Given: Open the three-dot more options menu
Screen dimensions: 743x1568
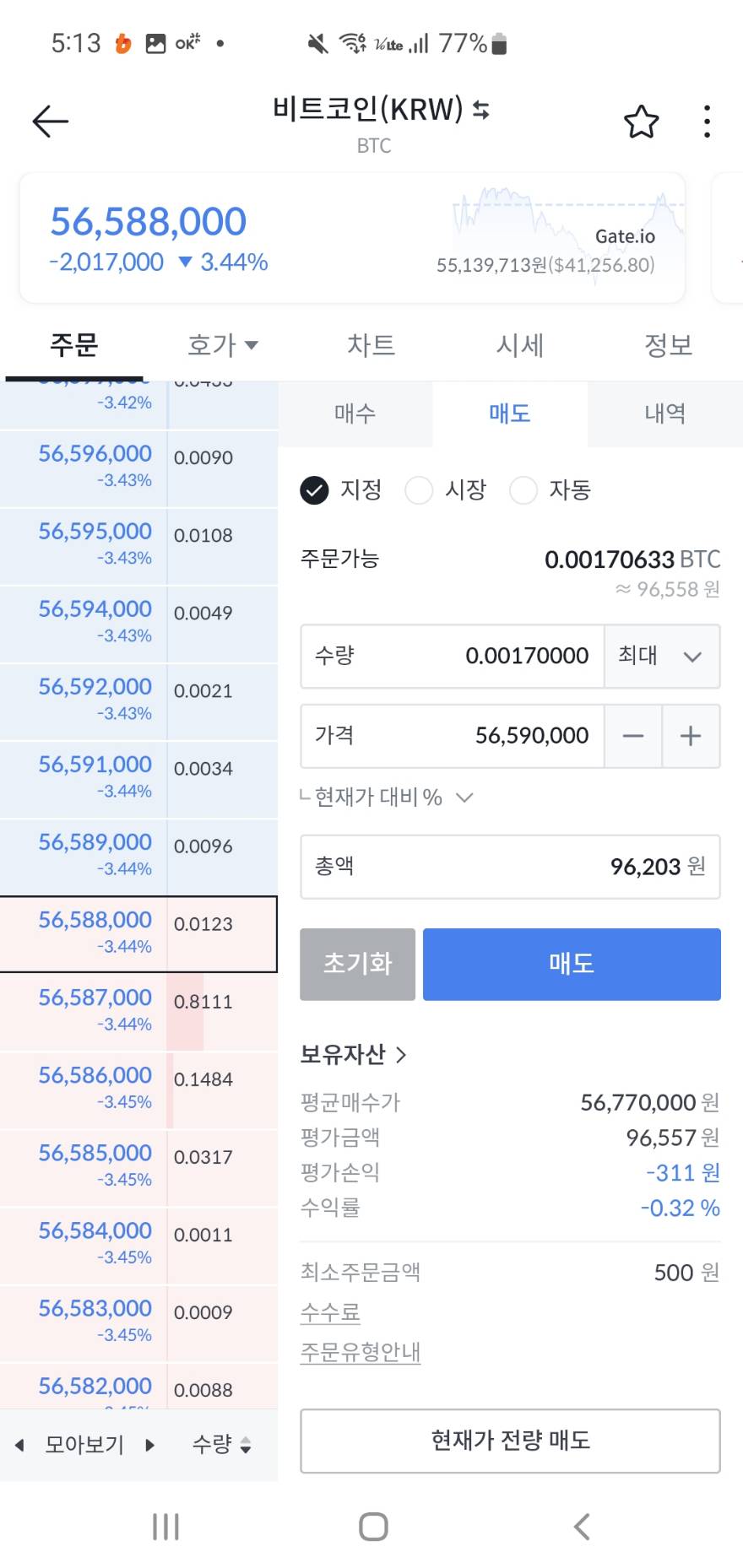Looking at the screenshot, I should tap(707, 122).
